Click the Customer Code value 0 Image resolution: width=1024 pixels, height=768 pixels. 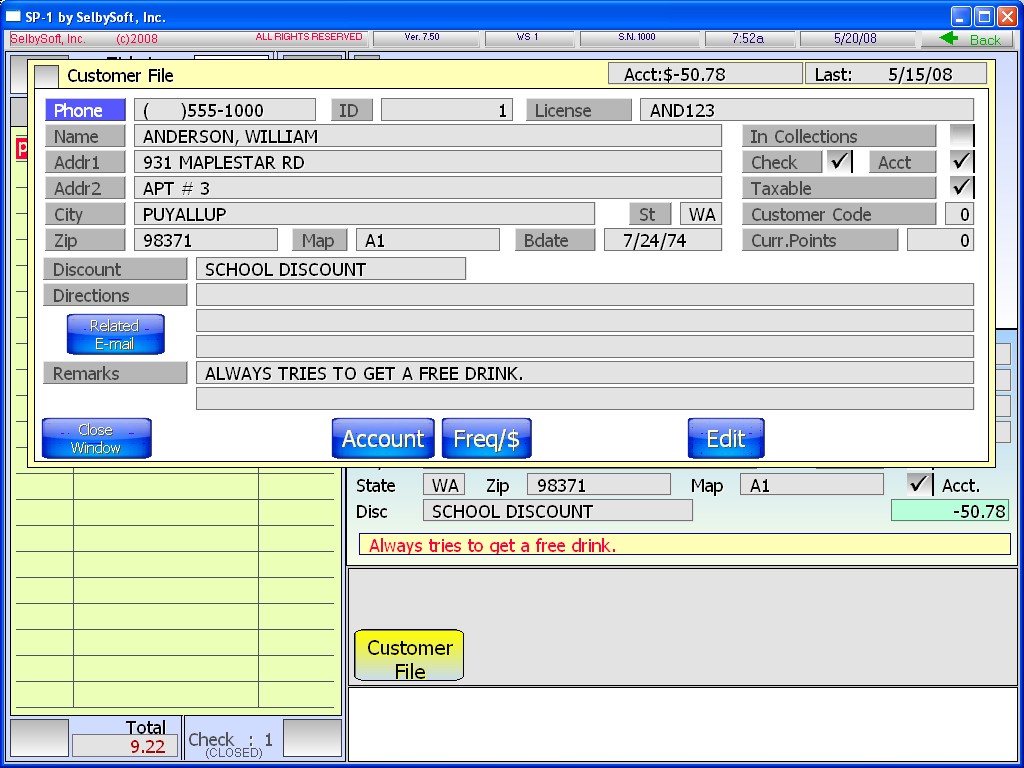click(x=959, y=214)
